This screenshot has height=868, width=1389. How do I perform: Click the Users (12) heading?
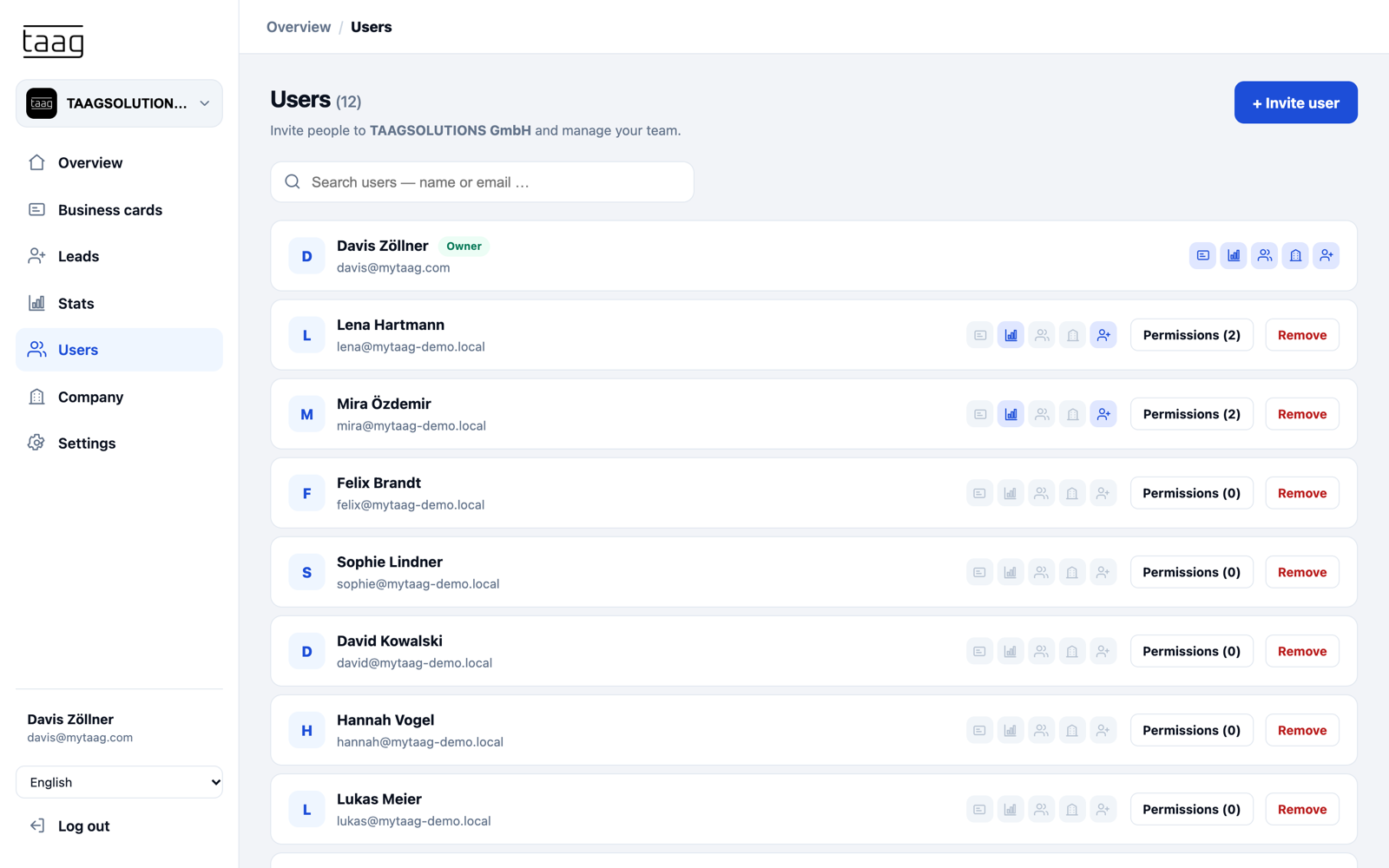tap(316, 100)
